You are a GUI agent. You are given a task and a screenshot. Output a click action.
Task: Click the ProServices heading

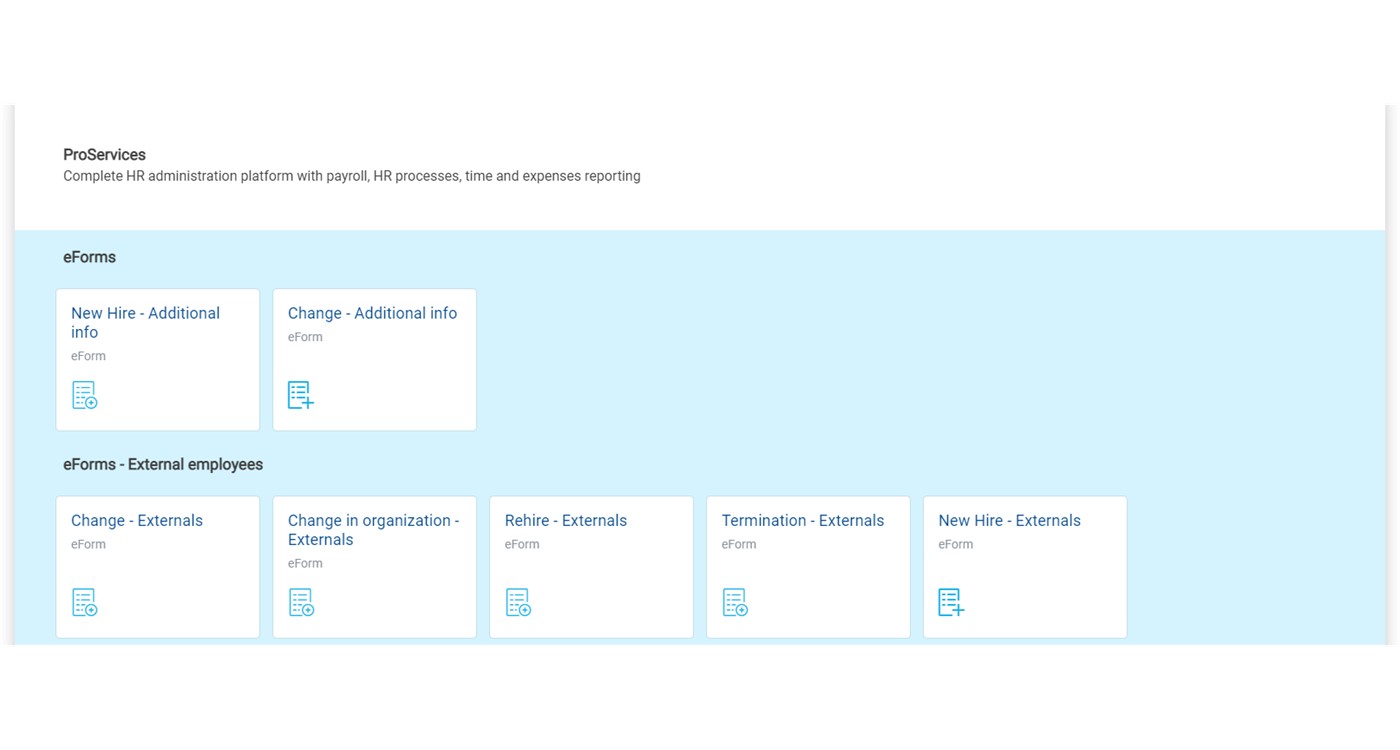coord(104,155)
